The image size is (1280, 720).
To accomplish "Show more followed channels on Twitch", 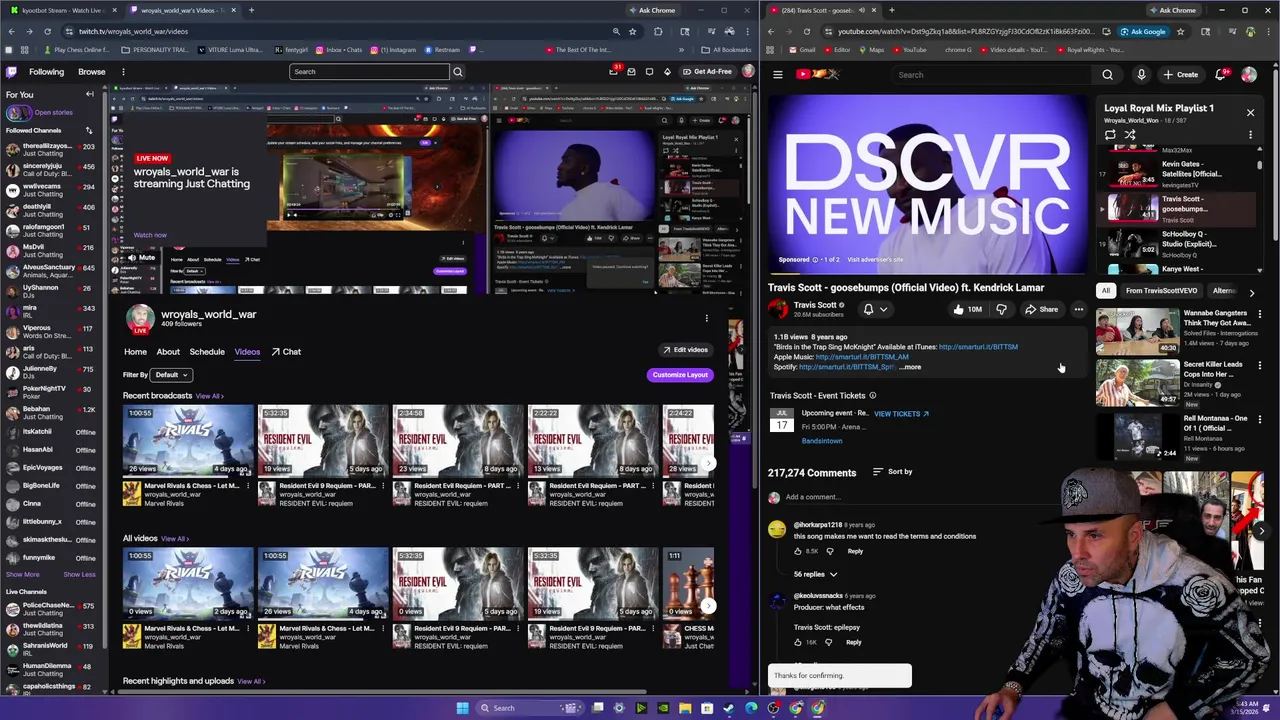I will [x=23, y=575].
